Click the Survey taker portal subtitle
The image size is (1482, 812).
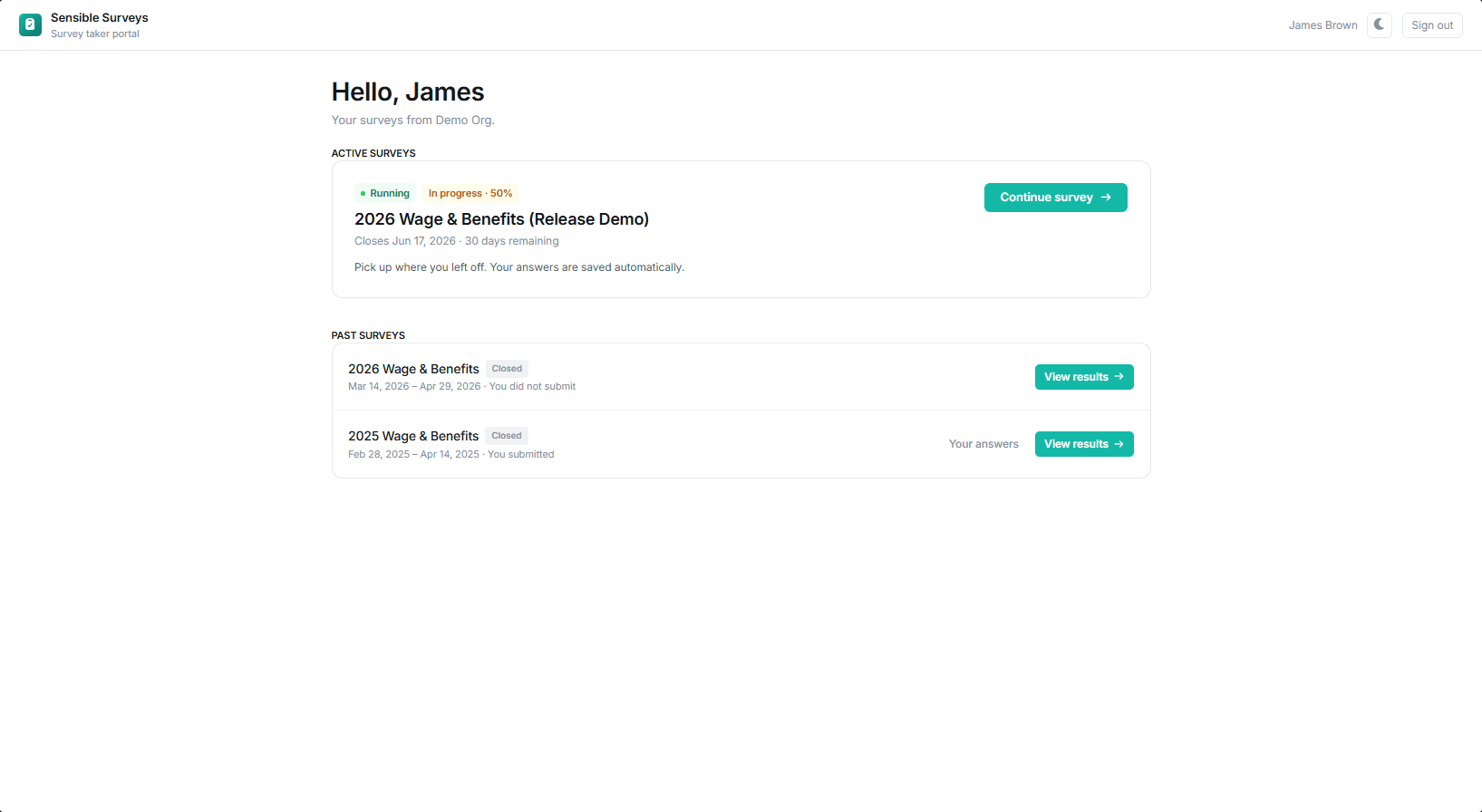tap(95, 34)
